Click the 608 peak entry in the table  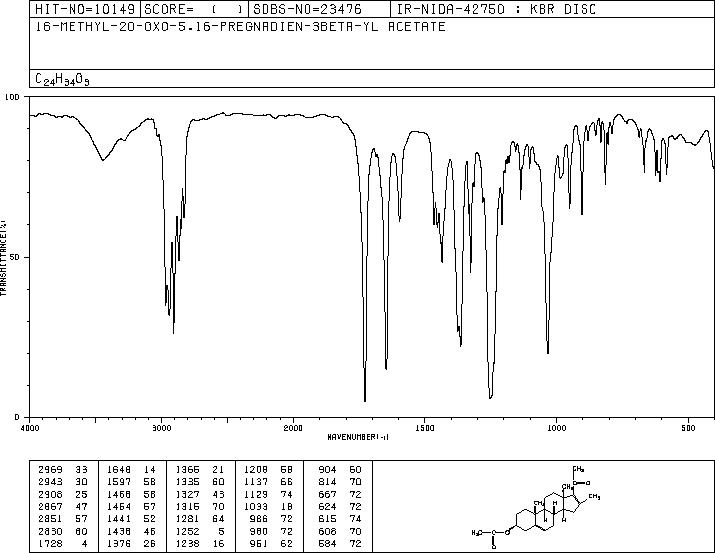(340, 531)
